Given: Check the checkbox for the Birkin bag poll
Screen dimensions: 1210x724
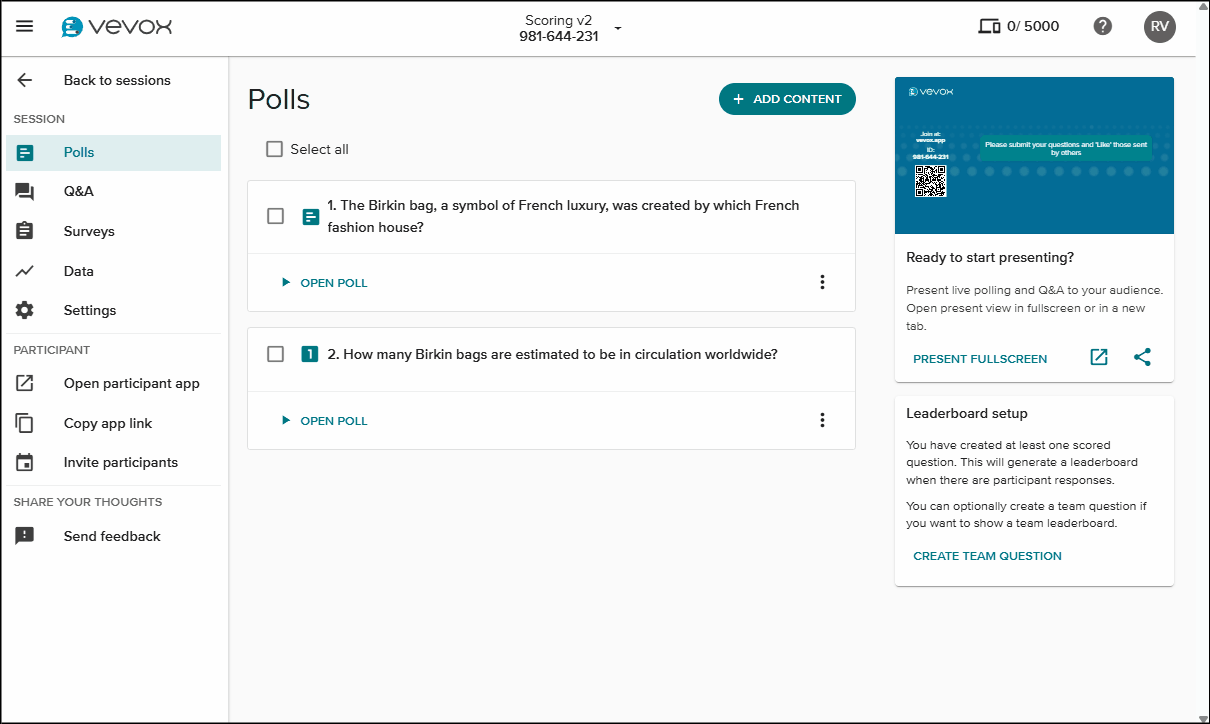Looking at the screenshot, I should click(275, 215).
